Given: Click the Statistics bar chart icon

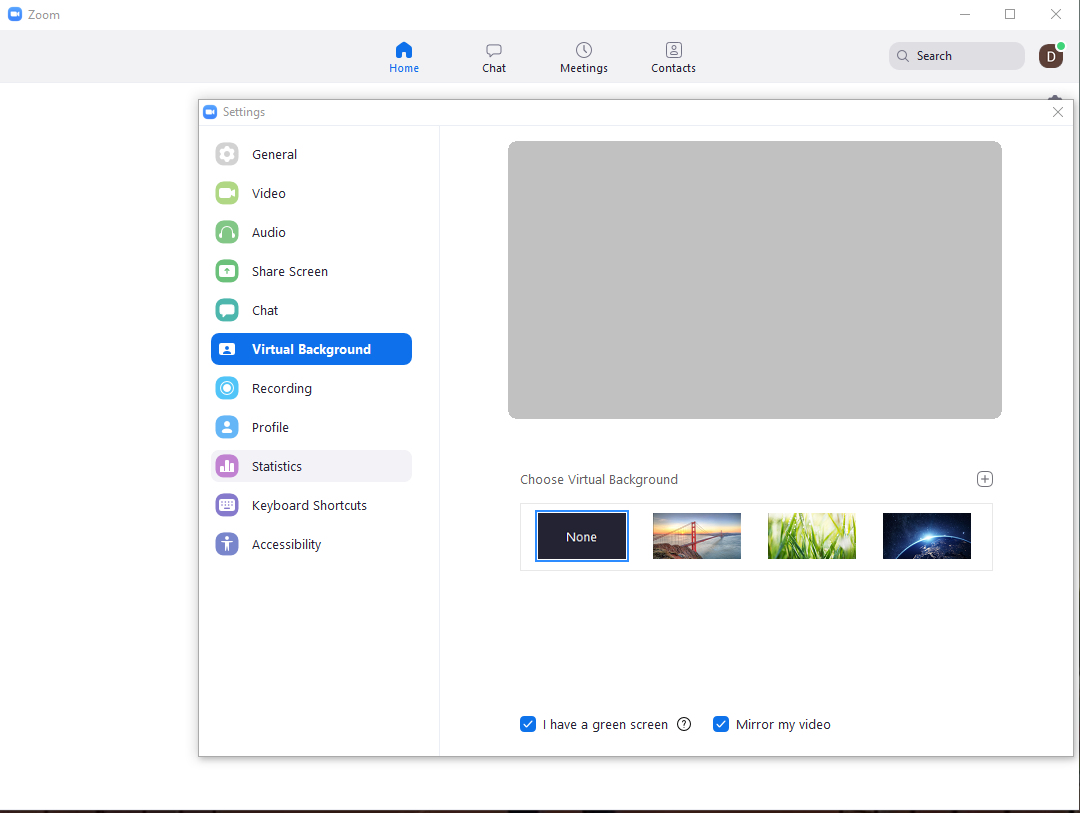Looking at the screenshot, I should click(x=227, y=466).
